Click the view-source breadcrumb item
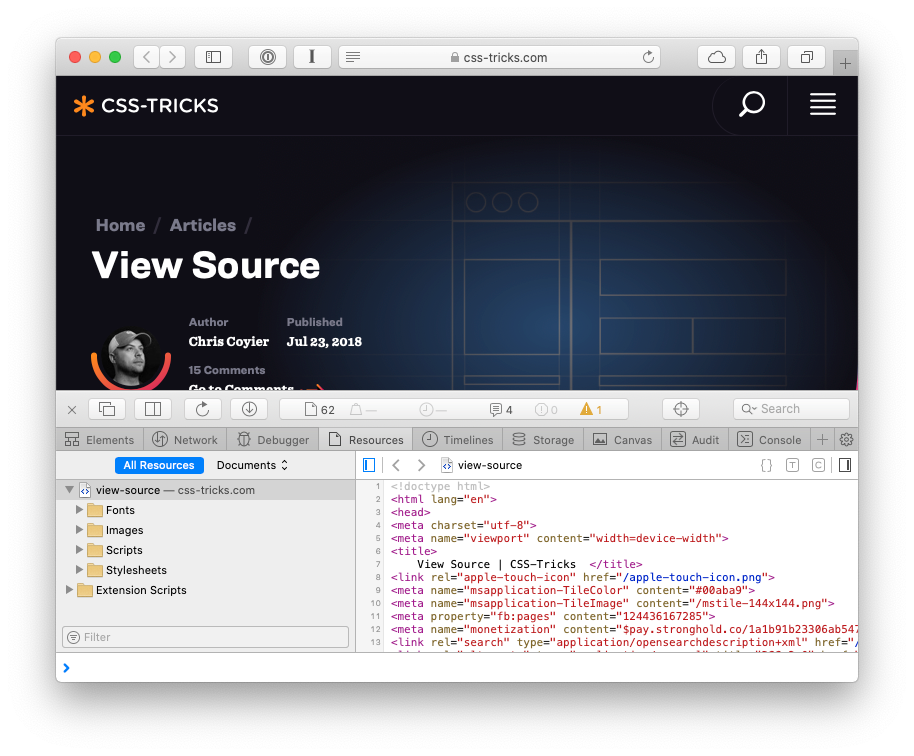This screenshot has height=756, width=914. [x=482, y=465]
